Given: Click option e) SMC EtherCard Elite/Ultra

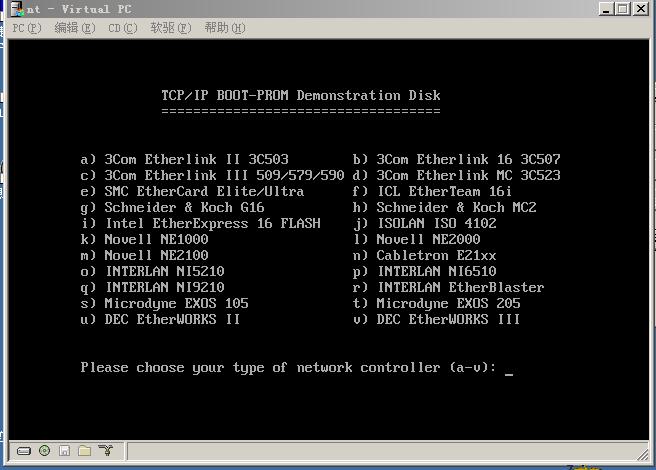Looking at the screenshot, I should tap(192, 191).
